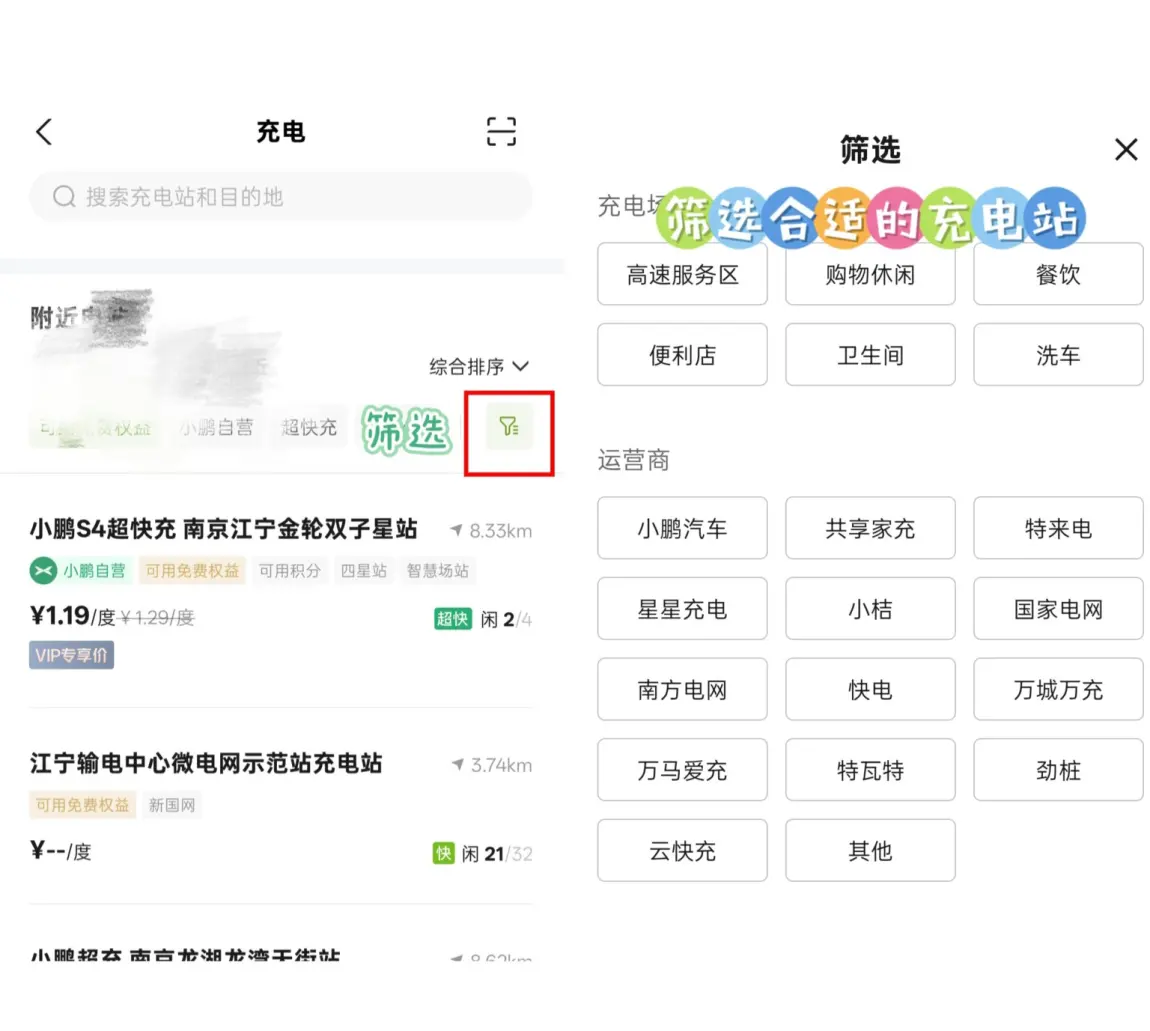Close the 筛选 filter panel
Screen dimensions: 1150x1031
(1126, 150)
